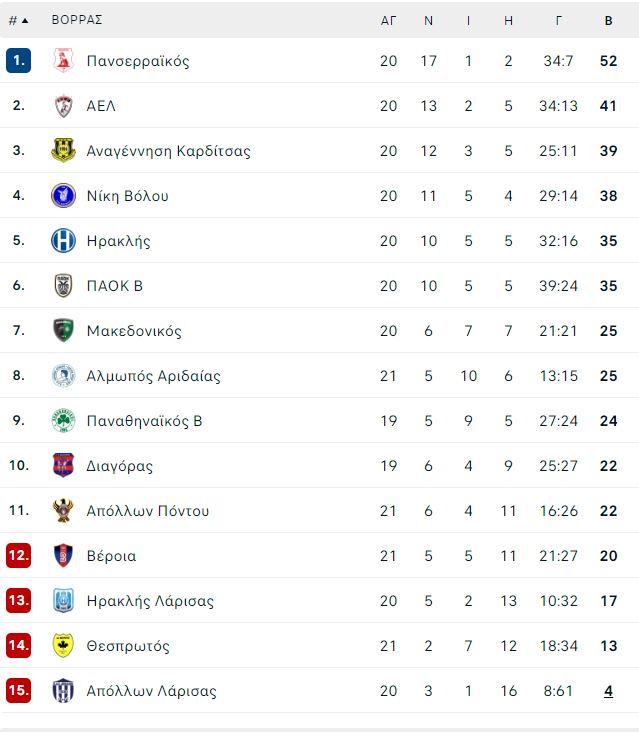Image resolution: width=639 pixels, height=732 pixels.
Task: Open the Αναγέννηση Καρδίτσας yellow crest
Action: pos(63,150)
